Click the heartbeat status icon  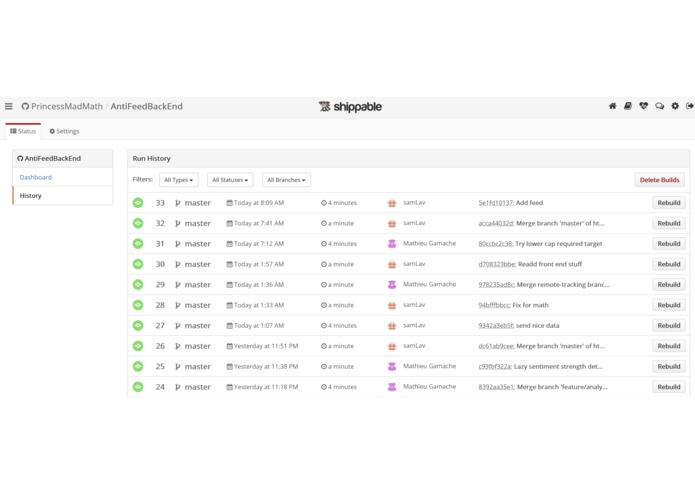click(x=644, y=106)
